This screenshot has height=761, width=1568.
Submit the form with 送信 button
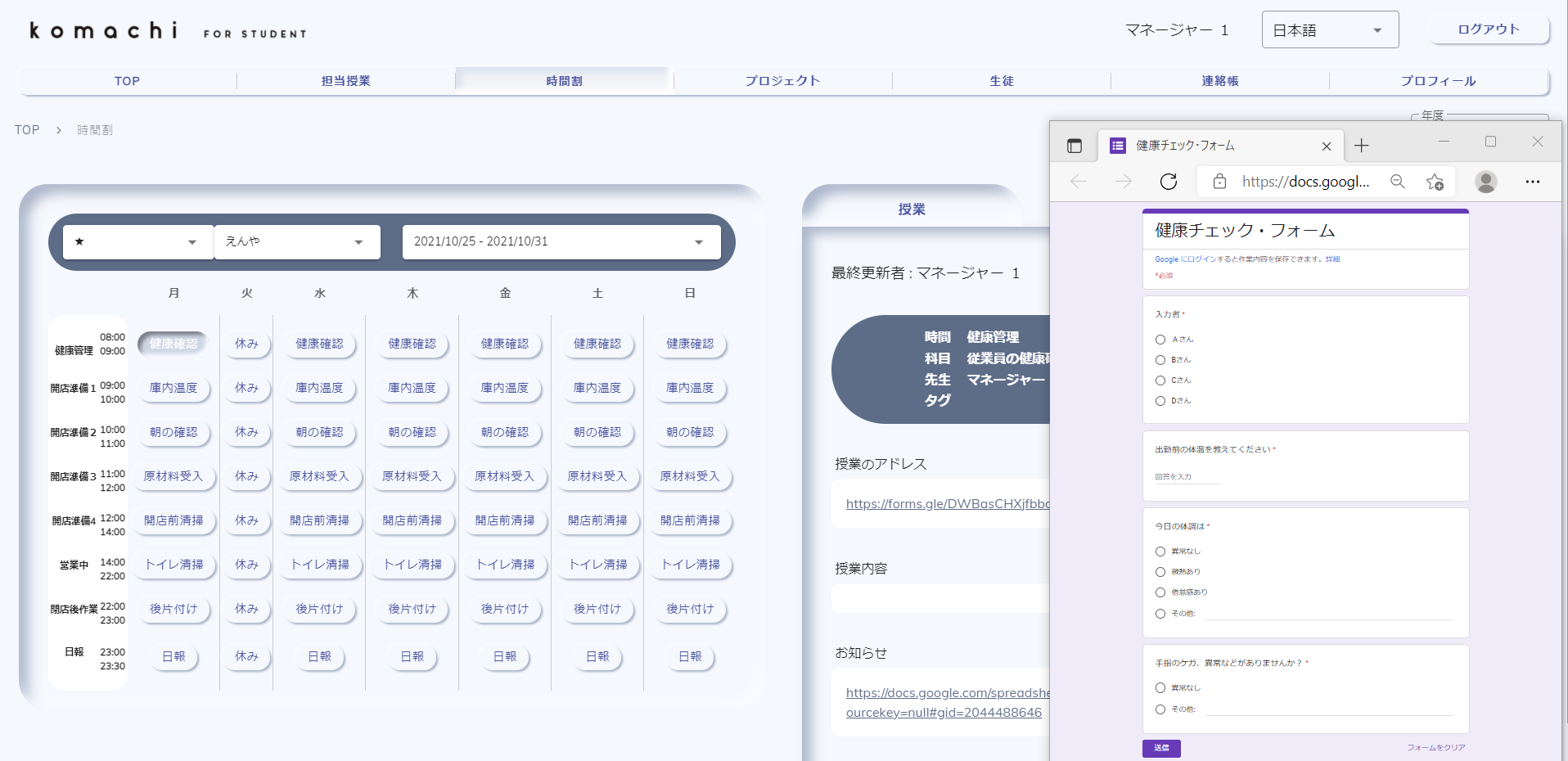coord(1161,748)
